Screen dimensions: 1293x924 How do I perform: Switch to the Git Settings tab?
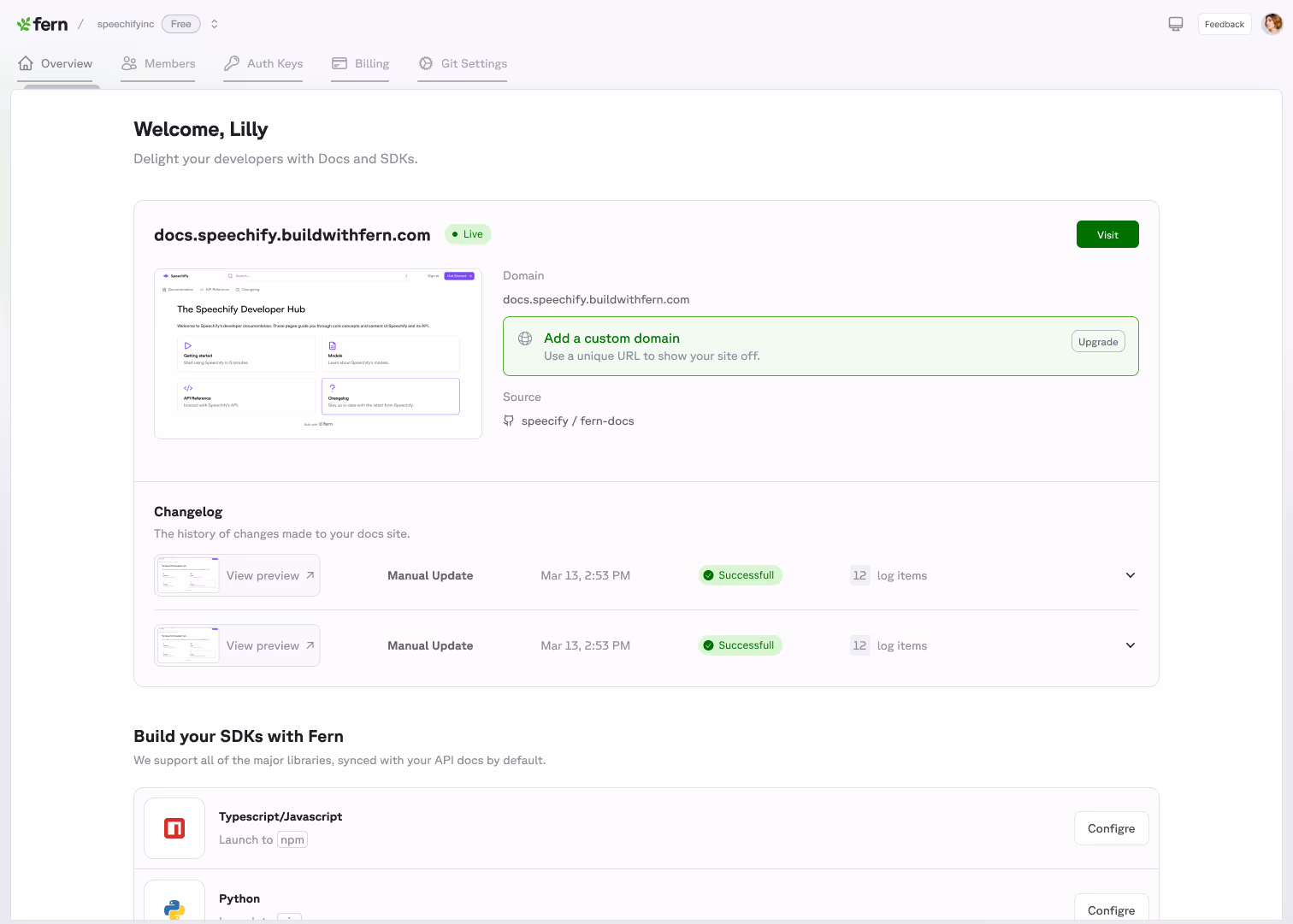tap(463, 63)
